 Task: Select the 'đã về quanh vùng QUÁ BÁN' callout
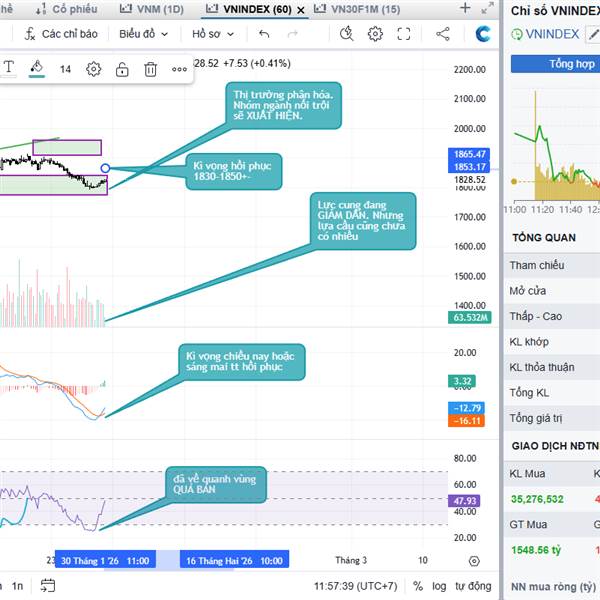(x=216, y=484)
